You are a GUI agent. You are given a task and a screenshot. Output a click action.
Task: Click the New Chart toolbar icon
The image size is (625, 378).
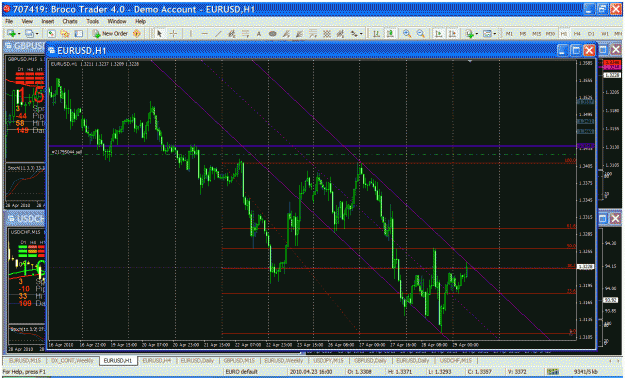11,34
